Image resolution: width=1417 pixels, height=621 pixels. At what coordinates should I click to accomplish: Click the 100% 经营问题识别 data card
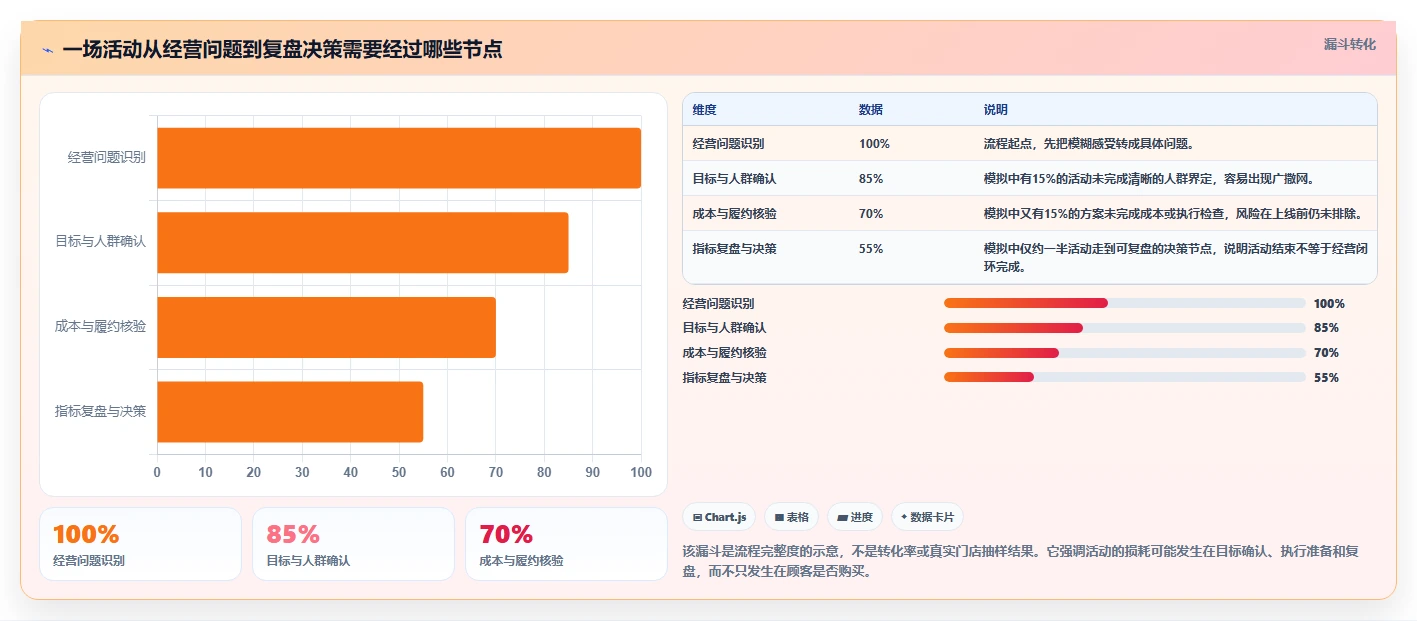[140, 544]
